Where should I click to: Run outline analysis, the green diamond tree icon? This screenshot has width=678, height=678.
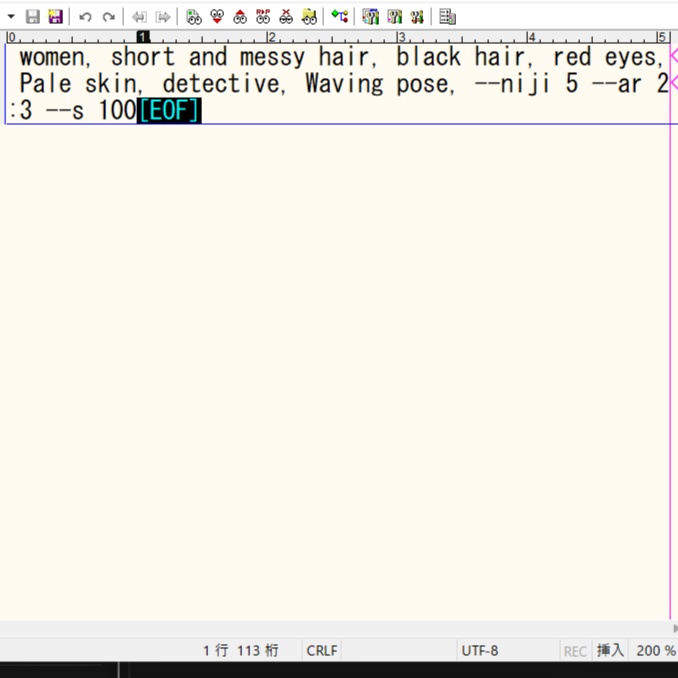tap(340, 17)
